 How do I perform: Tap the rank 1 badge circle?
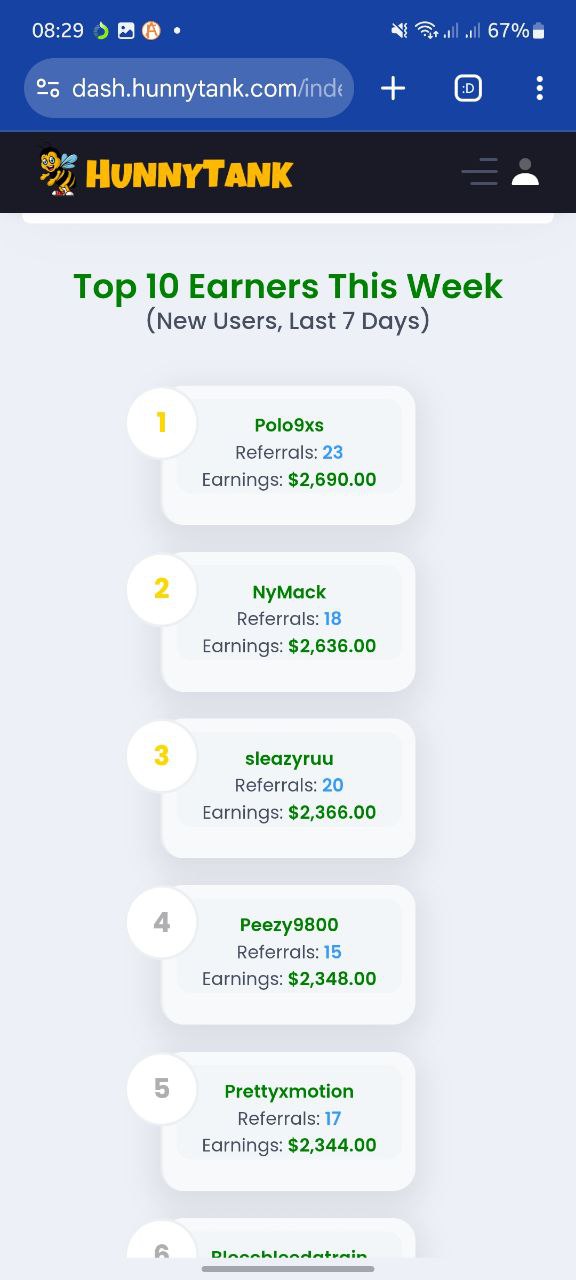[x=162, y=423]
